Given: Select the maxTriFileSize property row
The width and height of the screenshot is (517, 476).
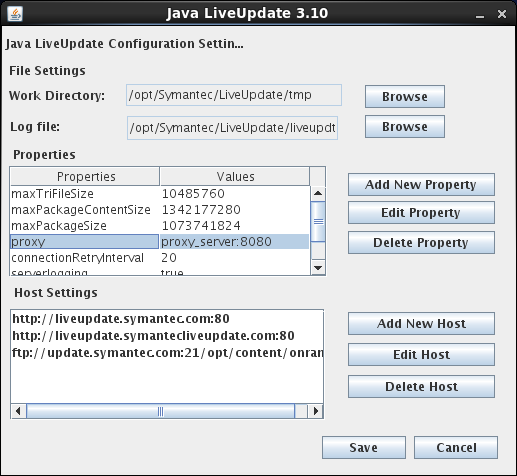Looking at the screenshot, I should tap(160, 194).
